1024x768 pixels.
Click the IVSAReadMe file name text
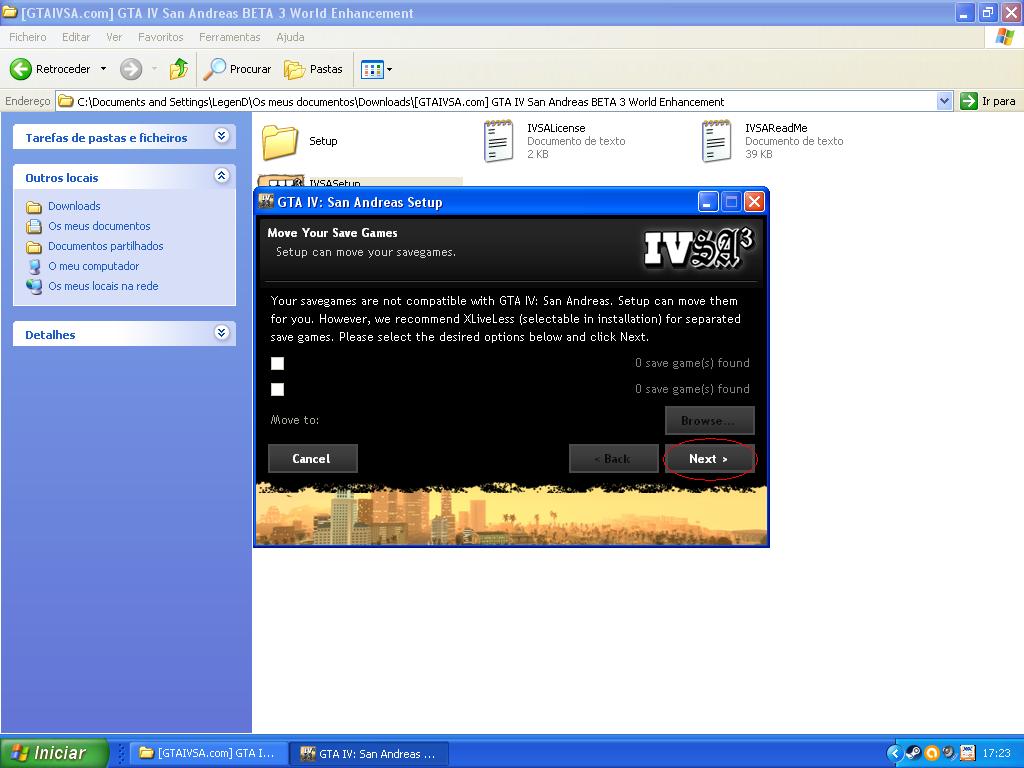pos(776,128)
